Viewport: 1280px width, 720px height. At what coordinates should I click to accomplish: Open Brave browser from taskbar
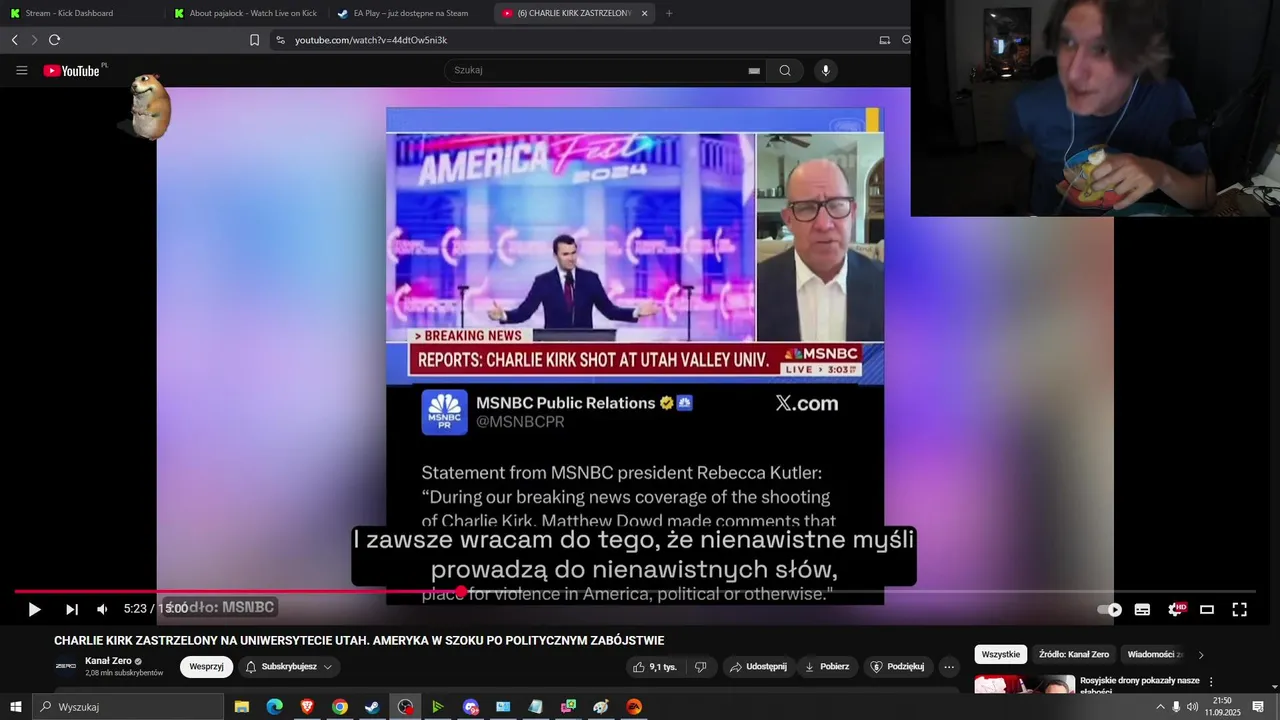(307, 707)
